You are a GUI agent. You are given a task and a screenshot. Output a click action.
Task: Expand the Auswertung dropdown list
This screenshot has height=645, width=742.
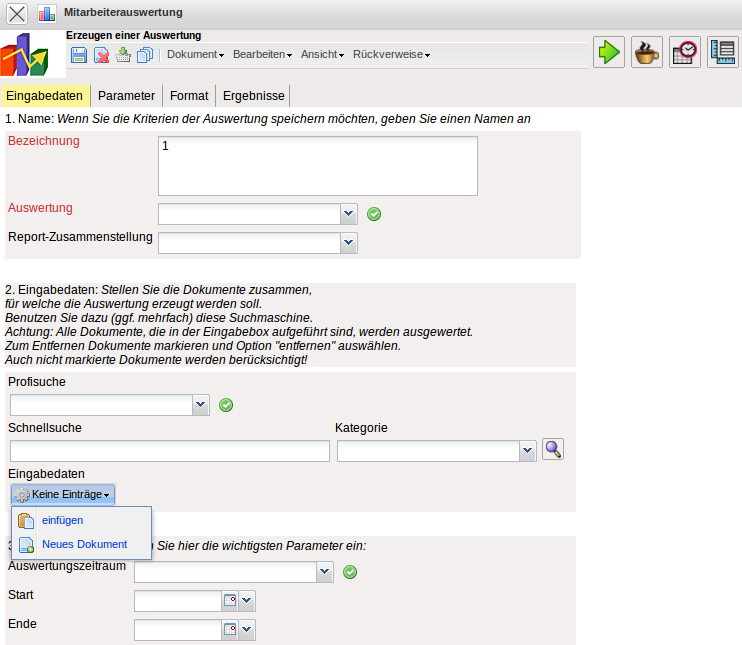click(349, 213)
